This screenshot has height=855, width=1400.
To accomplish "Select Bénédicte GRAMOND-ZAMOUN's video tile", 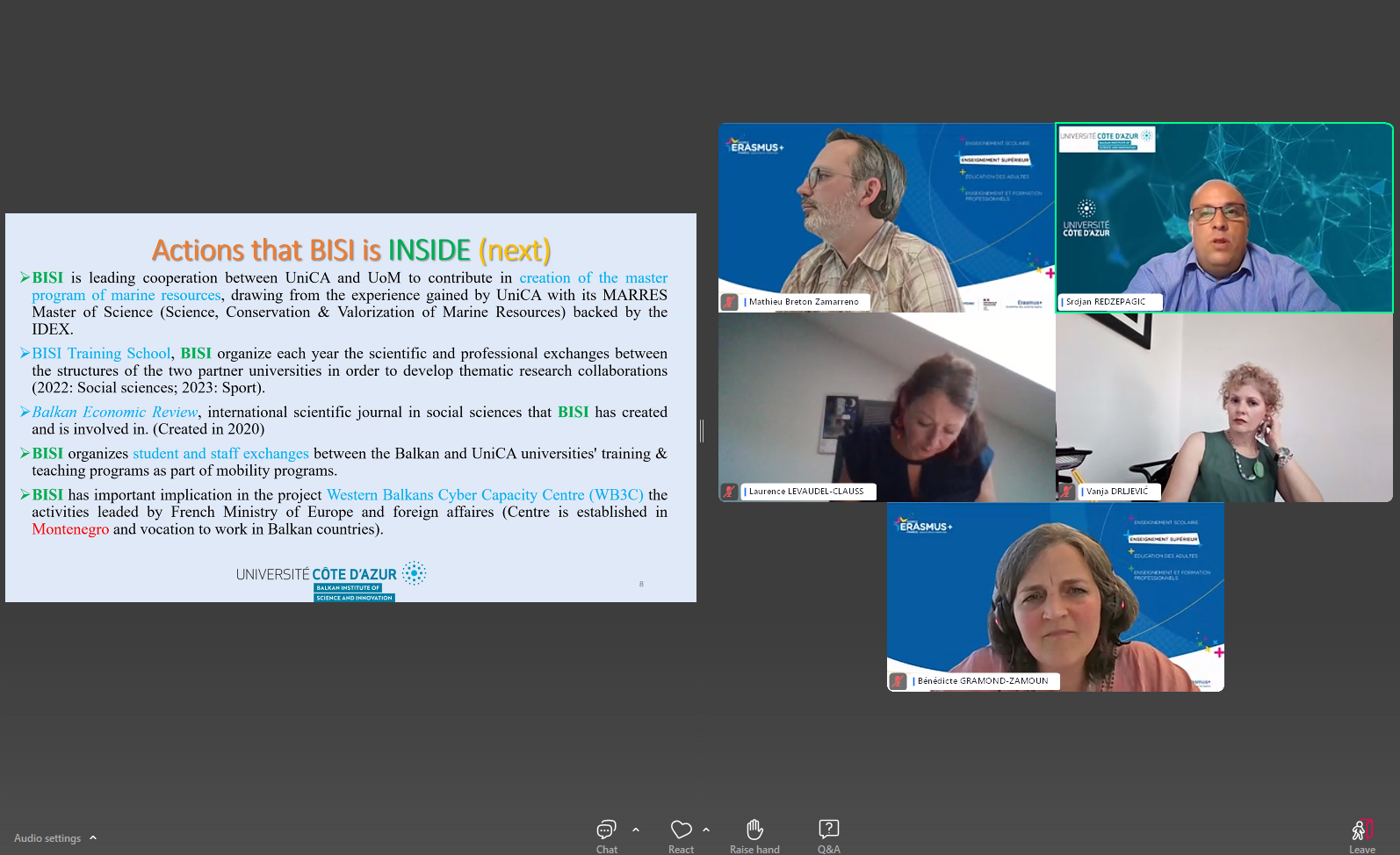I will coord(1055,597).
